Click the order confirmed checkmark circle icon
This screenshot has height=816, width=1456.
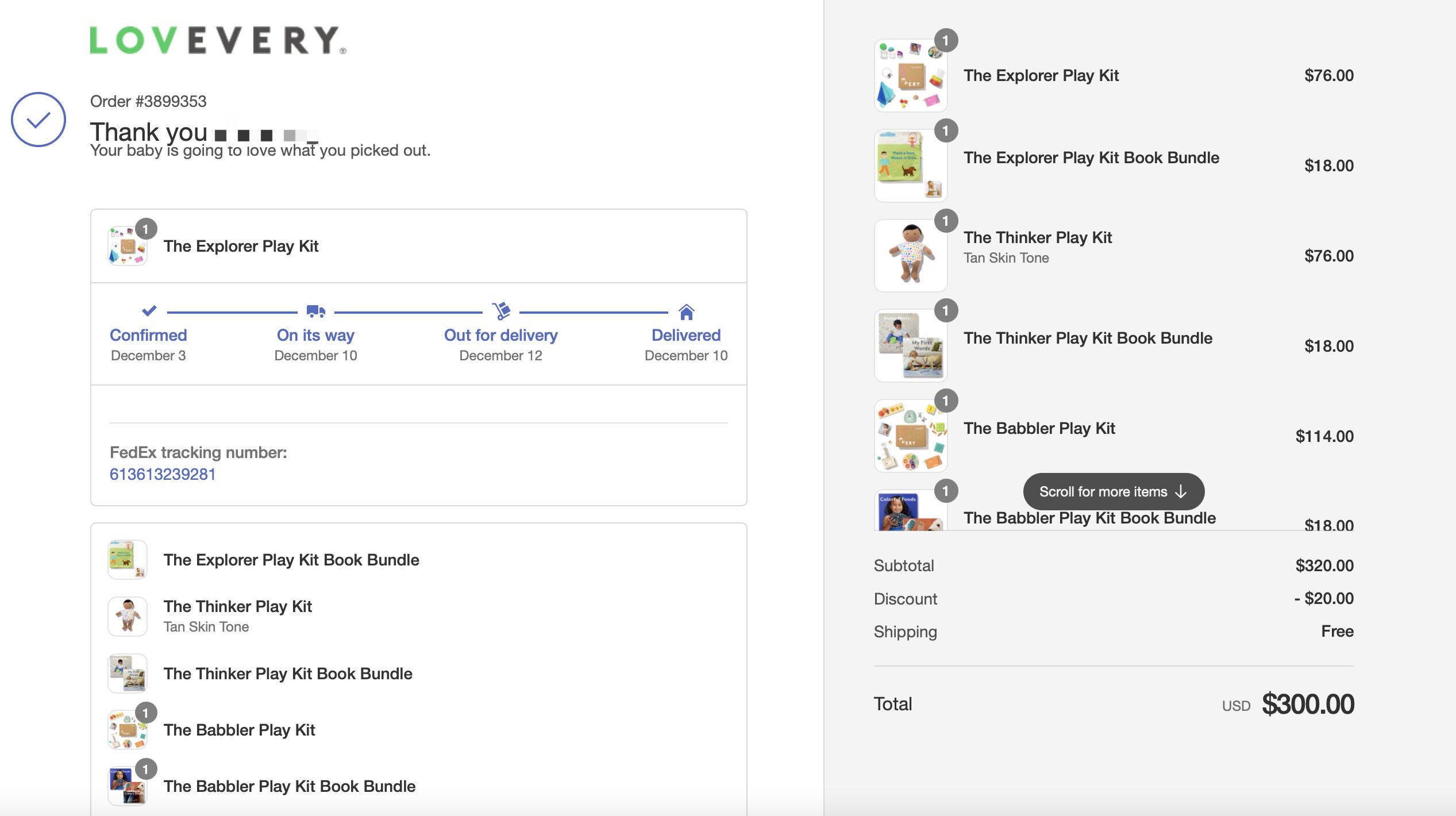38,120
